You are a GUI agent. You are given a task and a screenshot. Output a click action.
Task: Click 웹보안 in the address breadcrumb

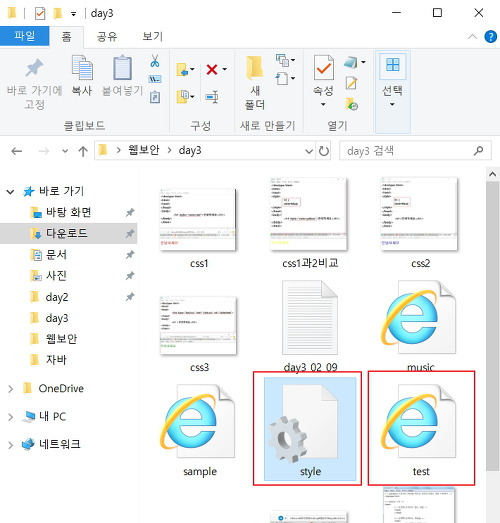[x=144, y=150]
